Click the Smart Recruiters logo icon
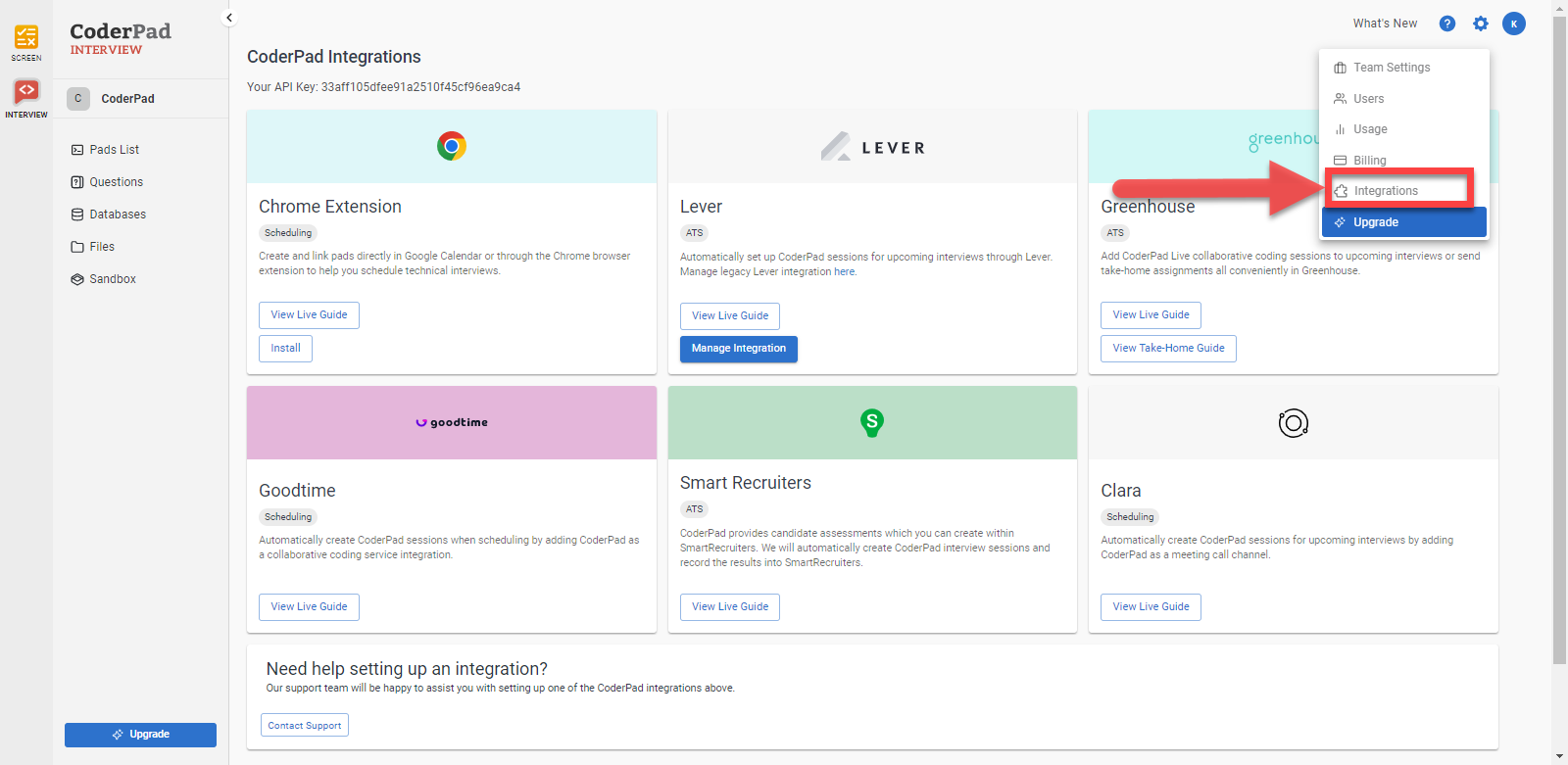Screen dimensions: 1568x765 [x=871, y=422]
